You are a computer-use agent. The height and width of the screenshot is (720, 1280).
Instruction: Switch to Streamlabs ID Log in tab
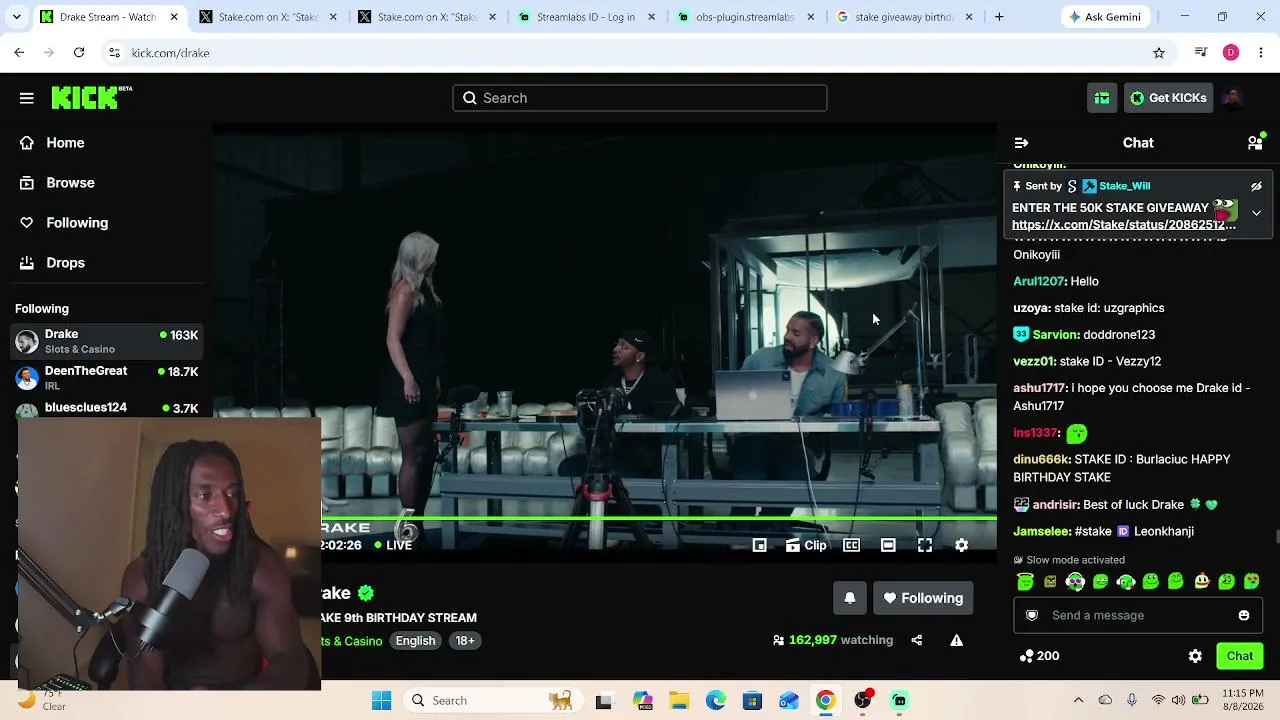pyautogui.click(x=586, y=17)
